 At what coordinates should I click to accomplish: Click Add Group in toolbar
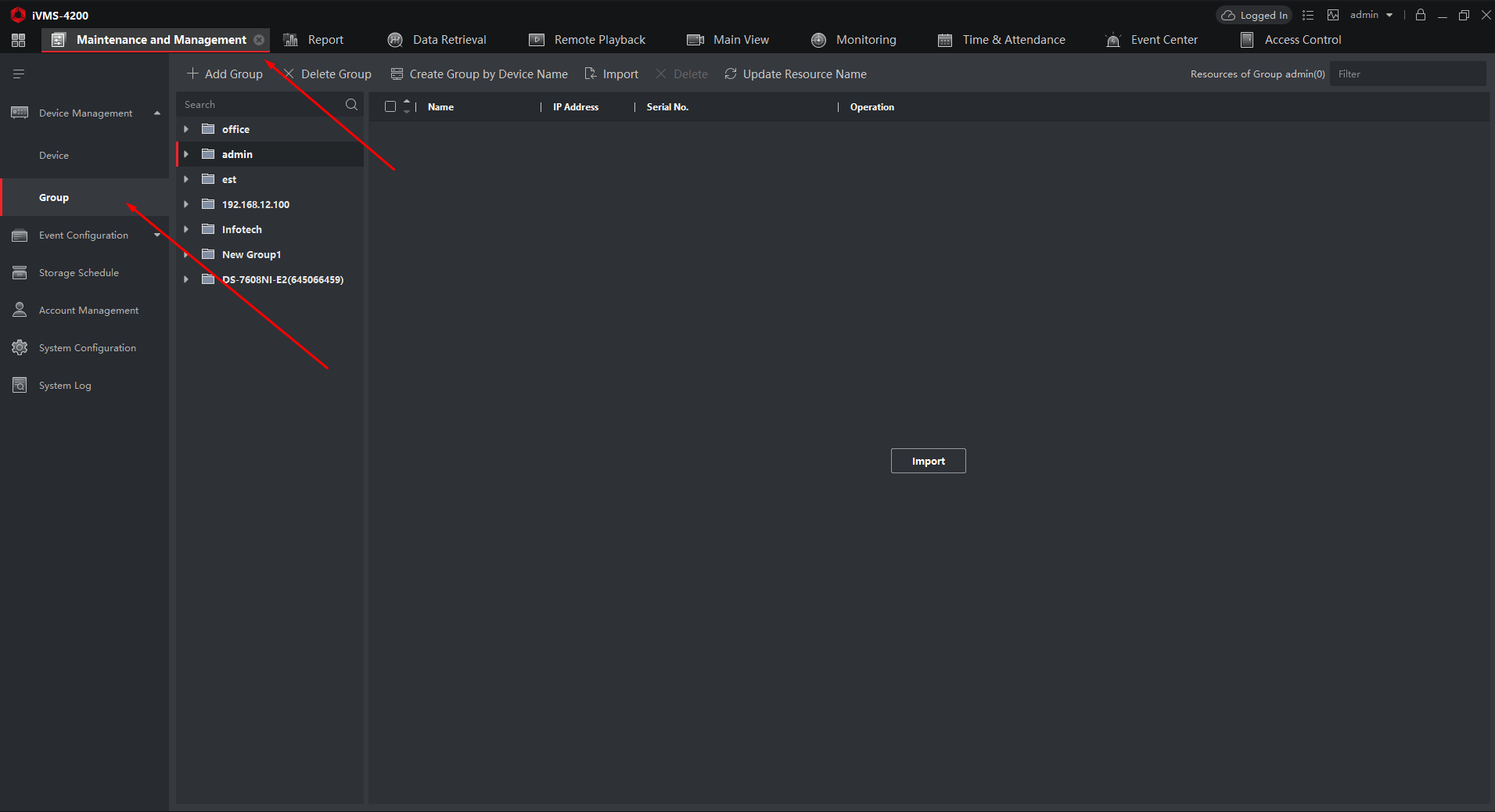click(225, 74)
